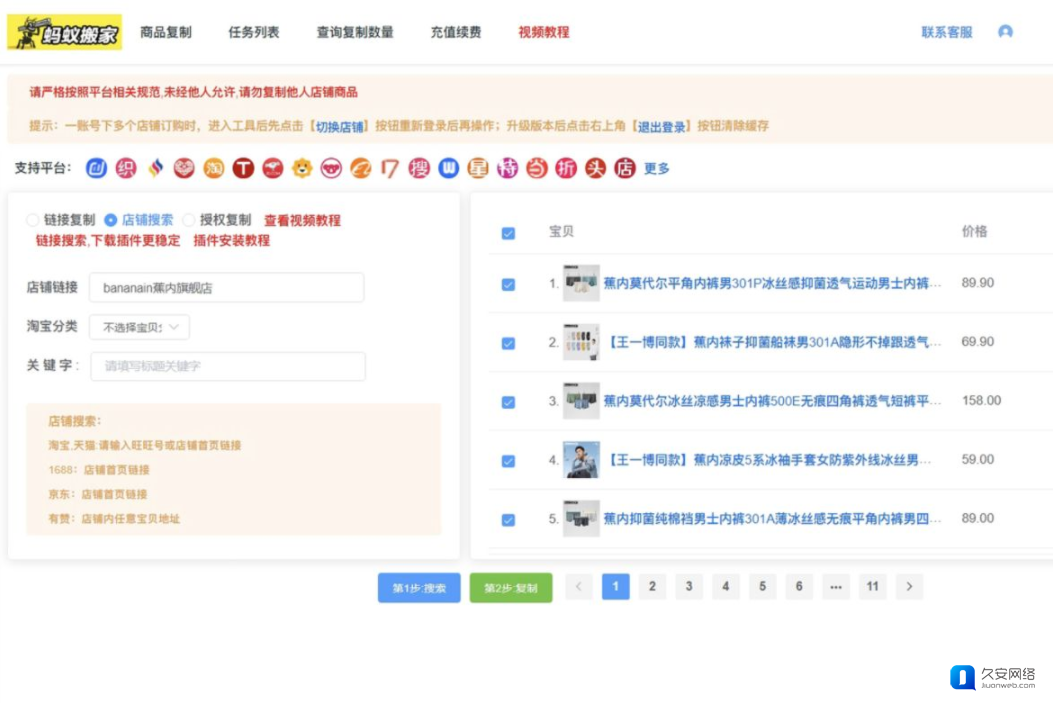Uncheck item 5 priced 89.00
This screenshot has height=703, width=1053.
coord(508,520)
